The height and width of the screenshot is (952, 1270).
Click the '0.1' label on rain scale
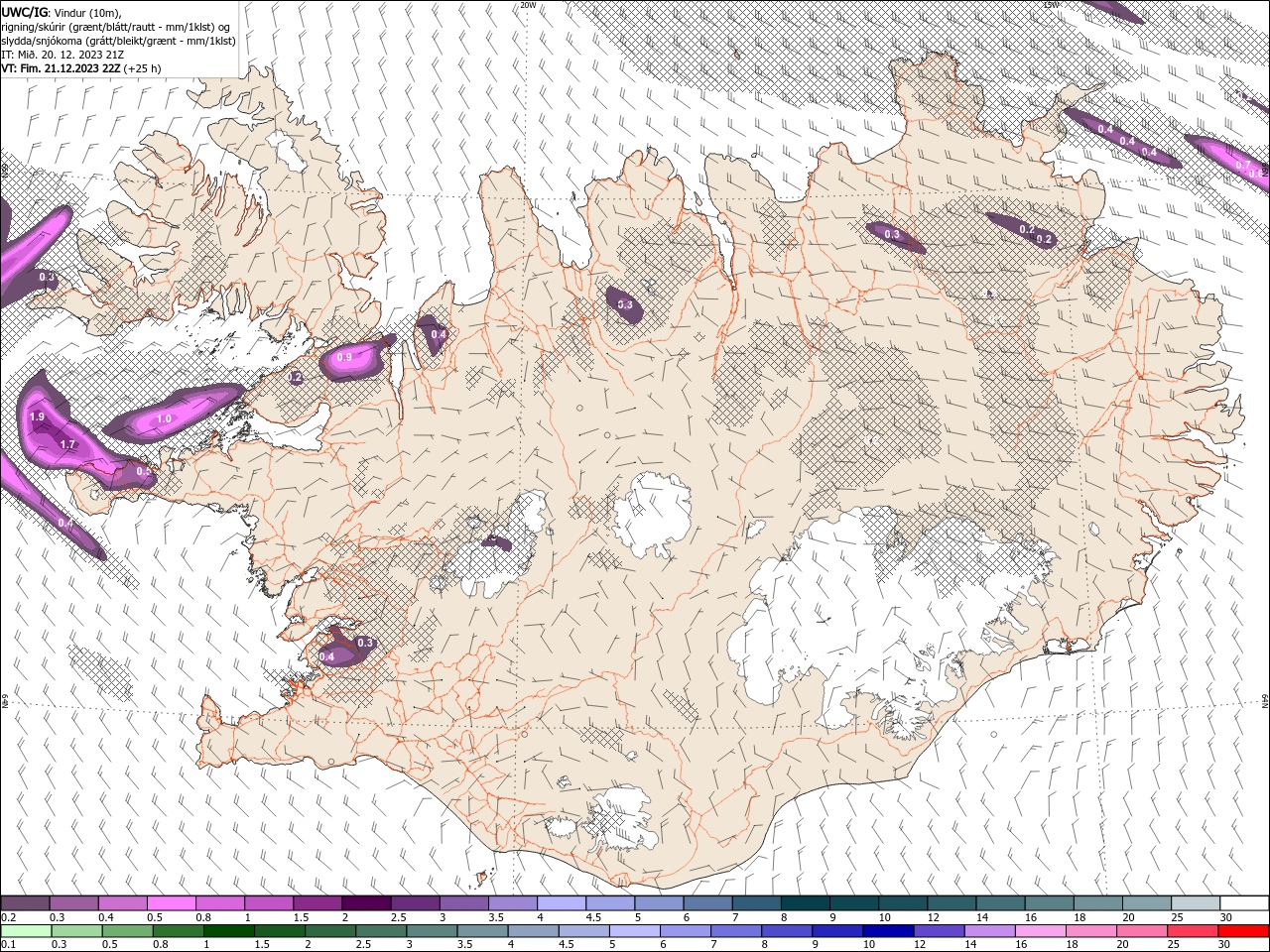pyautogui.click(x=8, y=945)
